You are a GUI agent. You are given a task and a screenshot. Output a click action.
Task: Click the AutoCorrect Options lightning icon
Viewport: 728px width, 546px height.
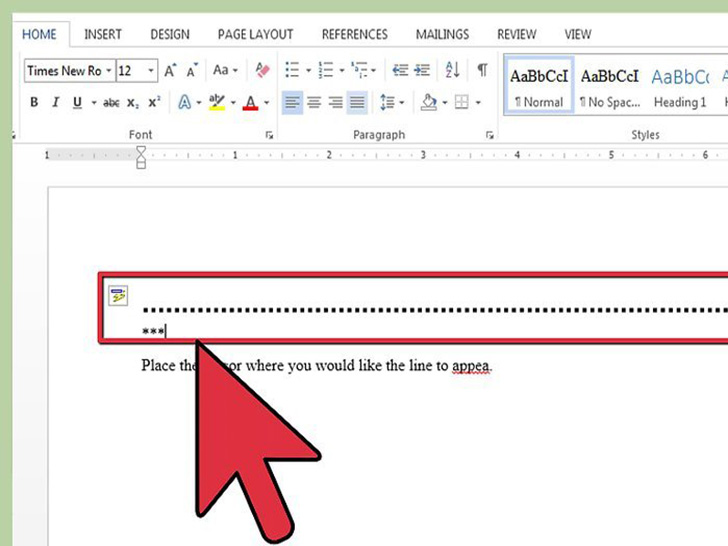pyautogui.click(x=118, y=296)
